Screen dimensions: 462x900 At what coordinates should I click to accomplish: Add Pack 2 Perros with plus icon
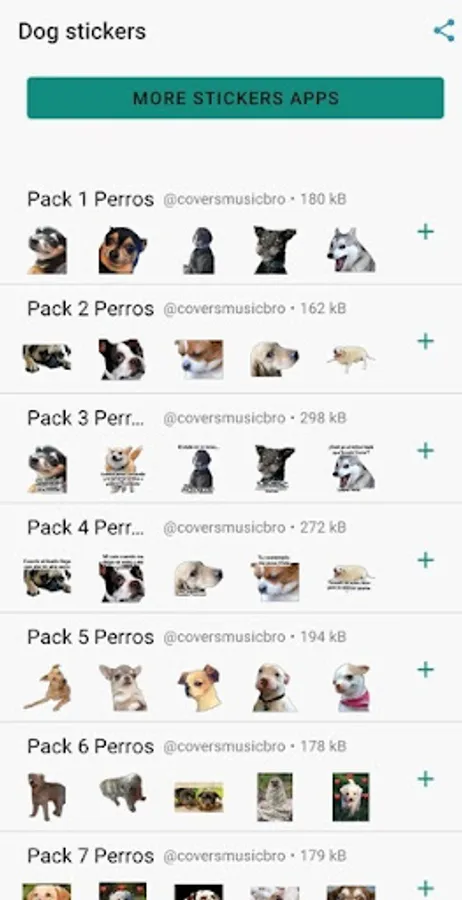tap(425, 341)
